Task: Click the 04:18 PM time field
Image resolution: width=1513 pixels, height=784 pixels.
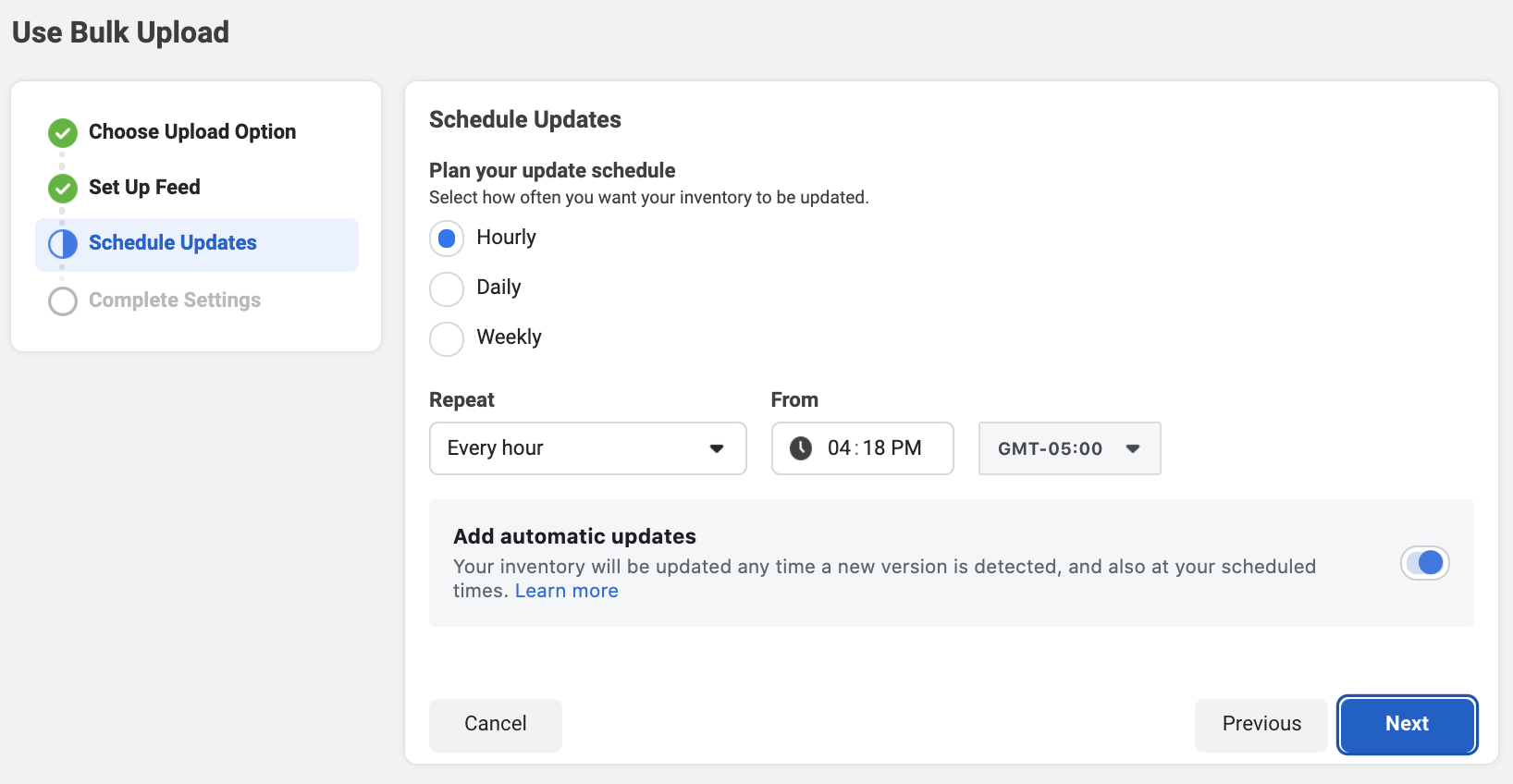Action: coord(873,448)
